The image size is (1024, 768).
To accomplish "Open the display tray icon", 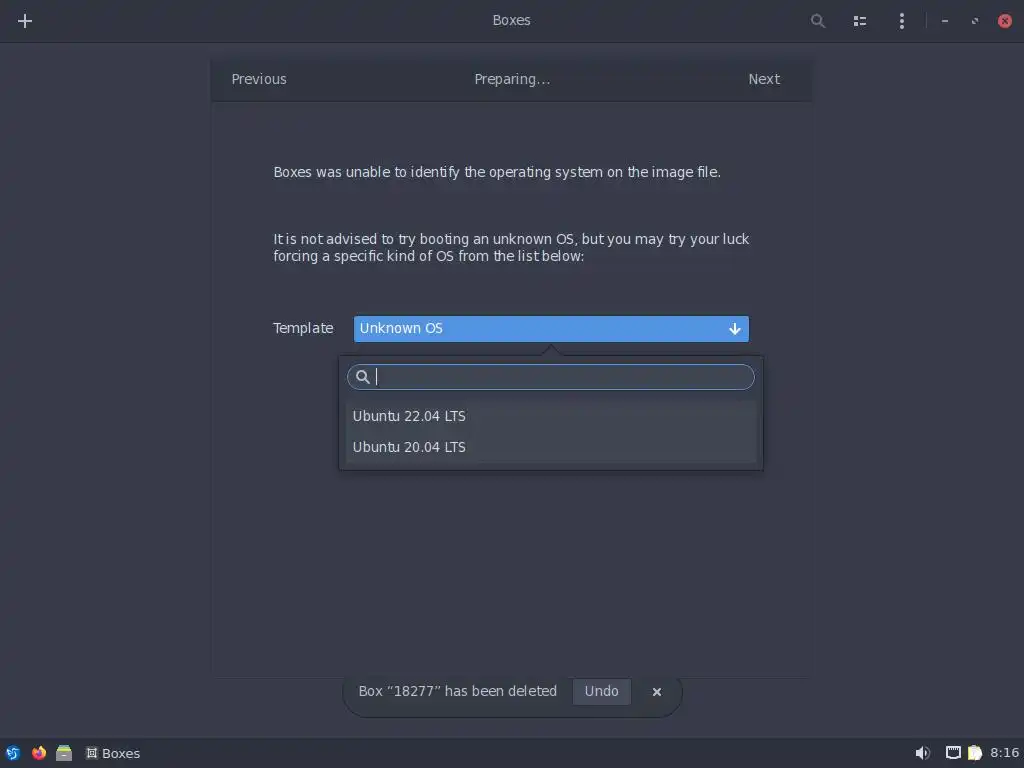I will click(953, 753).
